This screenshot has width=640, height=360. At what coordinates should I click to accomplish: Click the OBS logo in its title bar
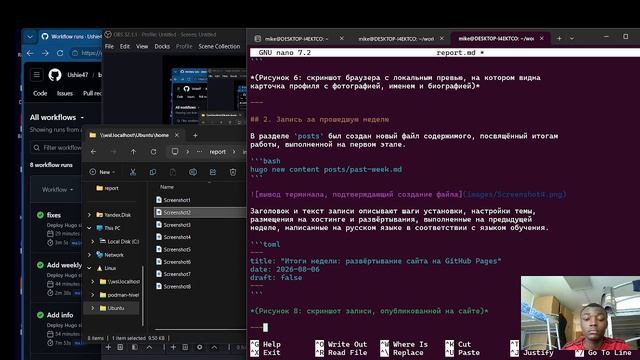(108, 35)
